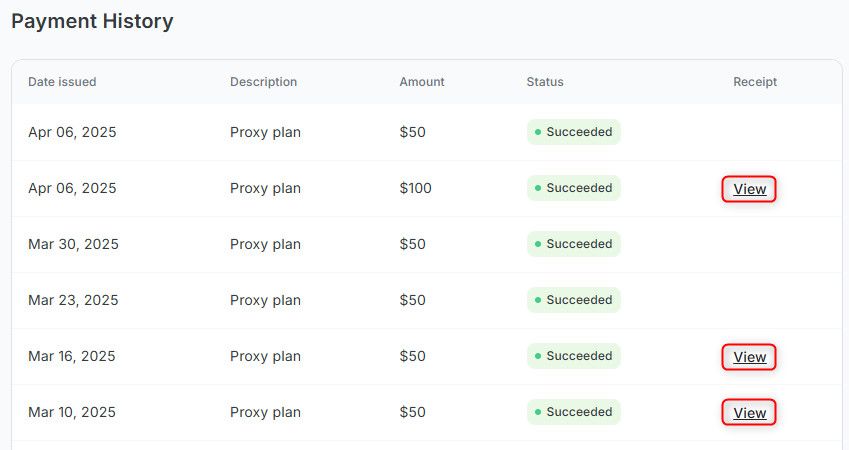This screenshot has width=849, height=450.
Task: Open the Mar 16, 2025 receipt View link
Action: [749, 357]
